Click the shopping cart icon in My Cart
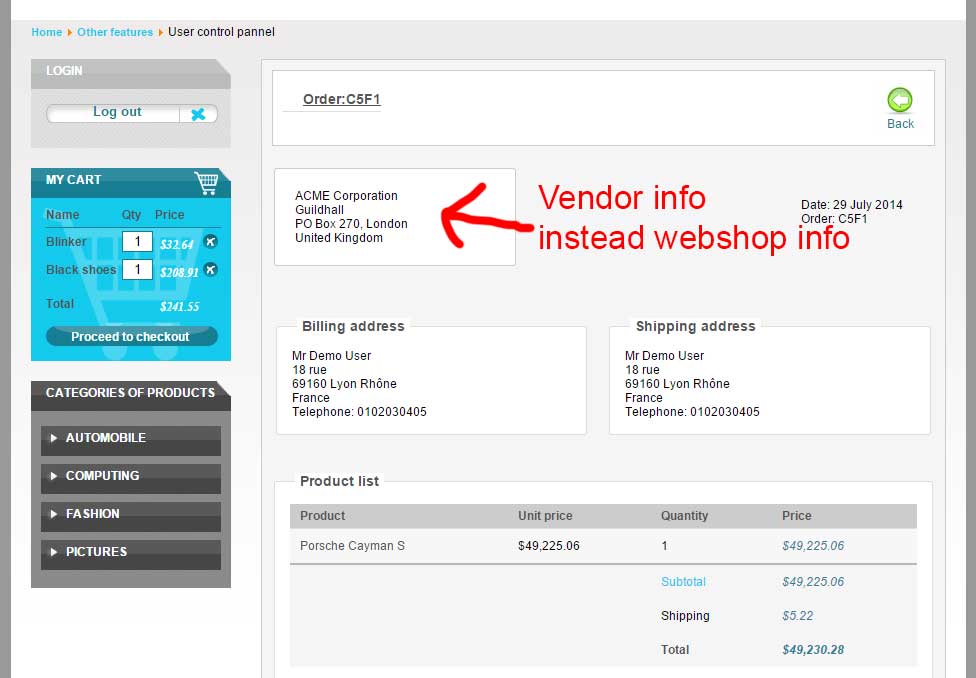 coord(206,182)
